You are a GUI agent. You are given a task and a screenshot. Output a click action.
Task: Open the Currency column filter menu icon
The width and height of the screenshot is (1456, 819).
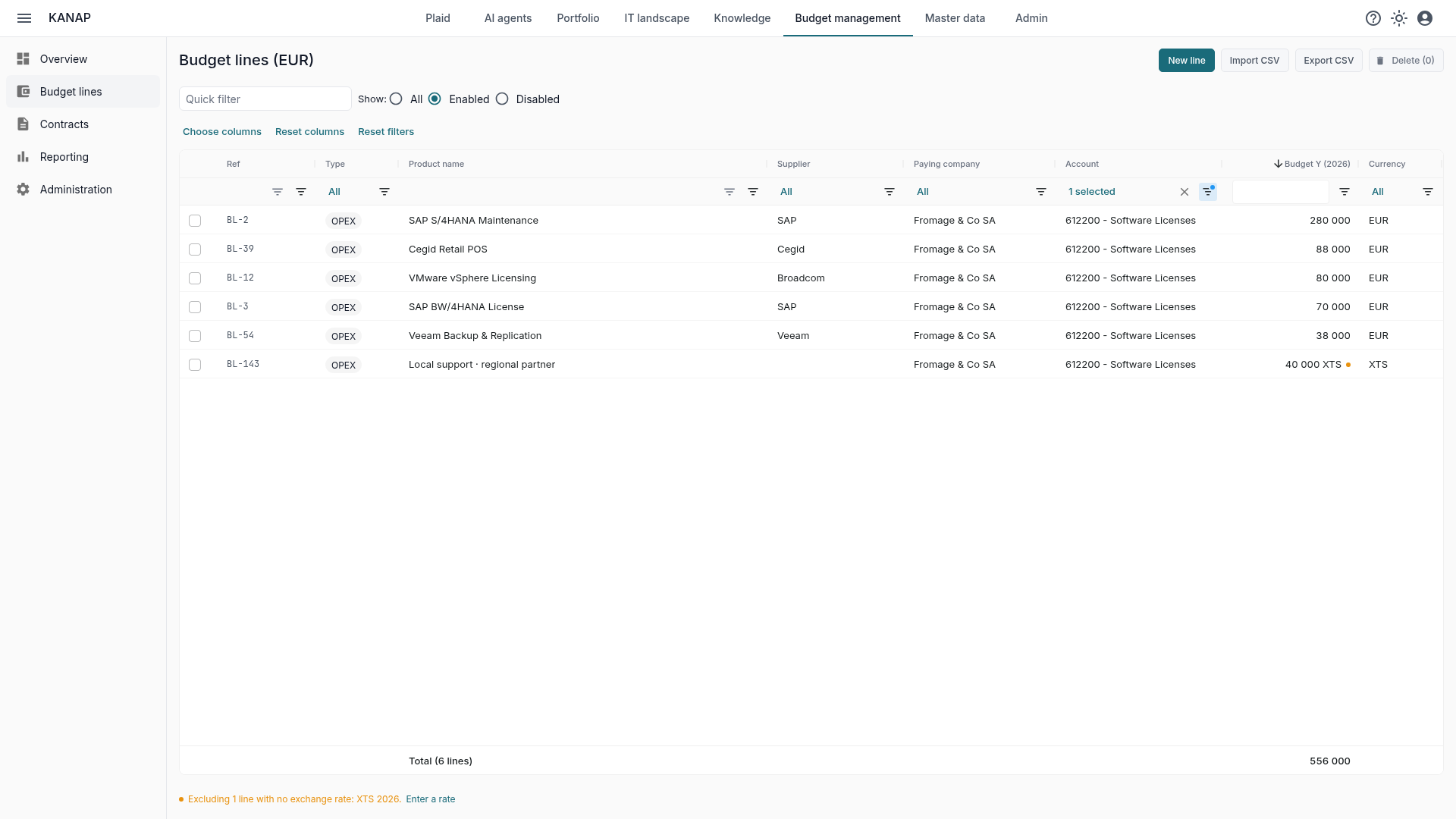1428,192
